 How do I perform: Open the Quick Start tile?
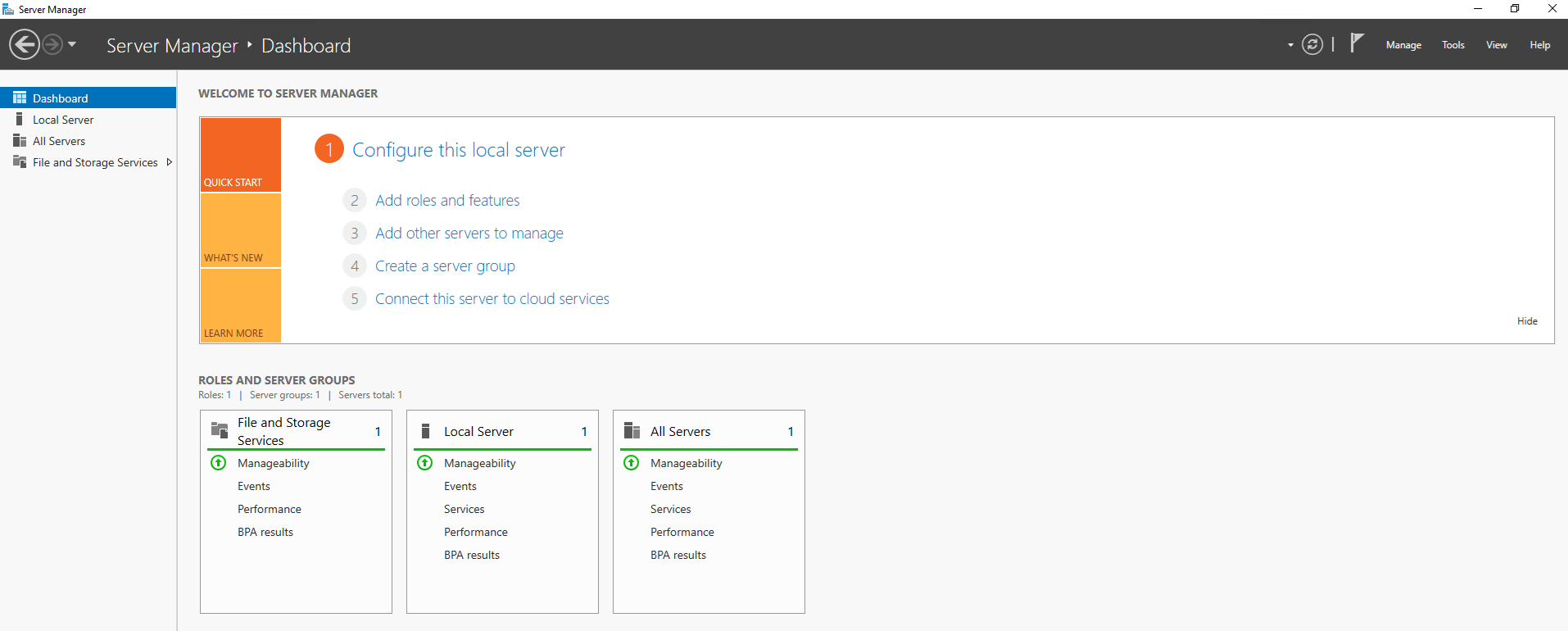tap(241, 155)
